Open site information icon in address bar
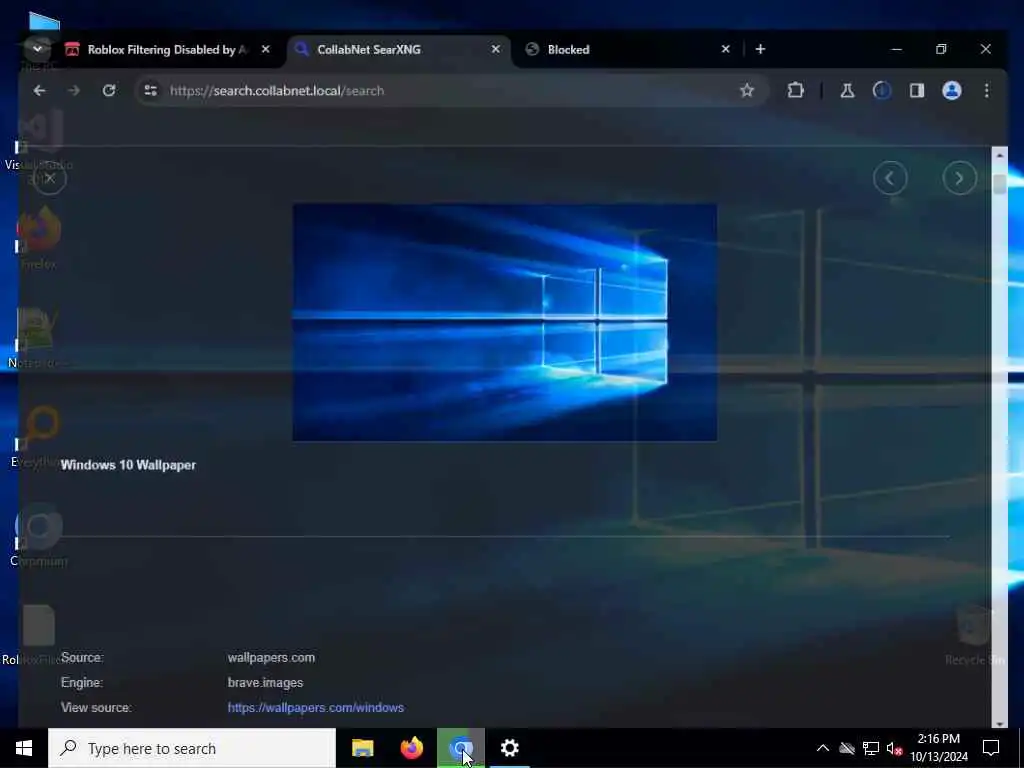Screen dimensions: 1024x768 click(151, 91)
